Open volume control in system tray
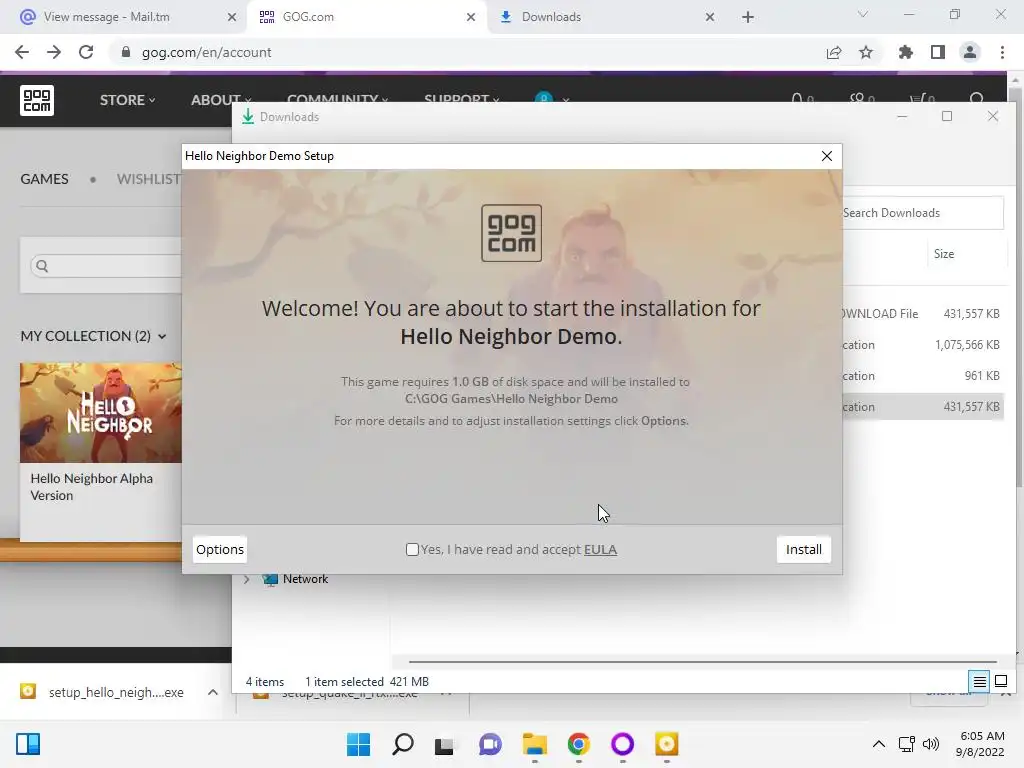Viewport: 1024px width, 768px height. click(x=931, y=744)
